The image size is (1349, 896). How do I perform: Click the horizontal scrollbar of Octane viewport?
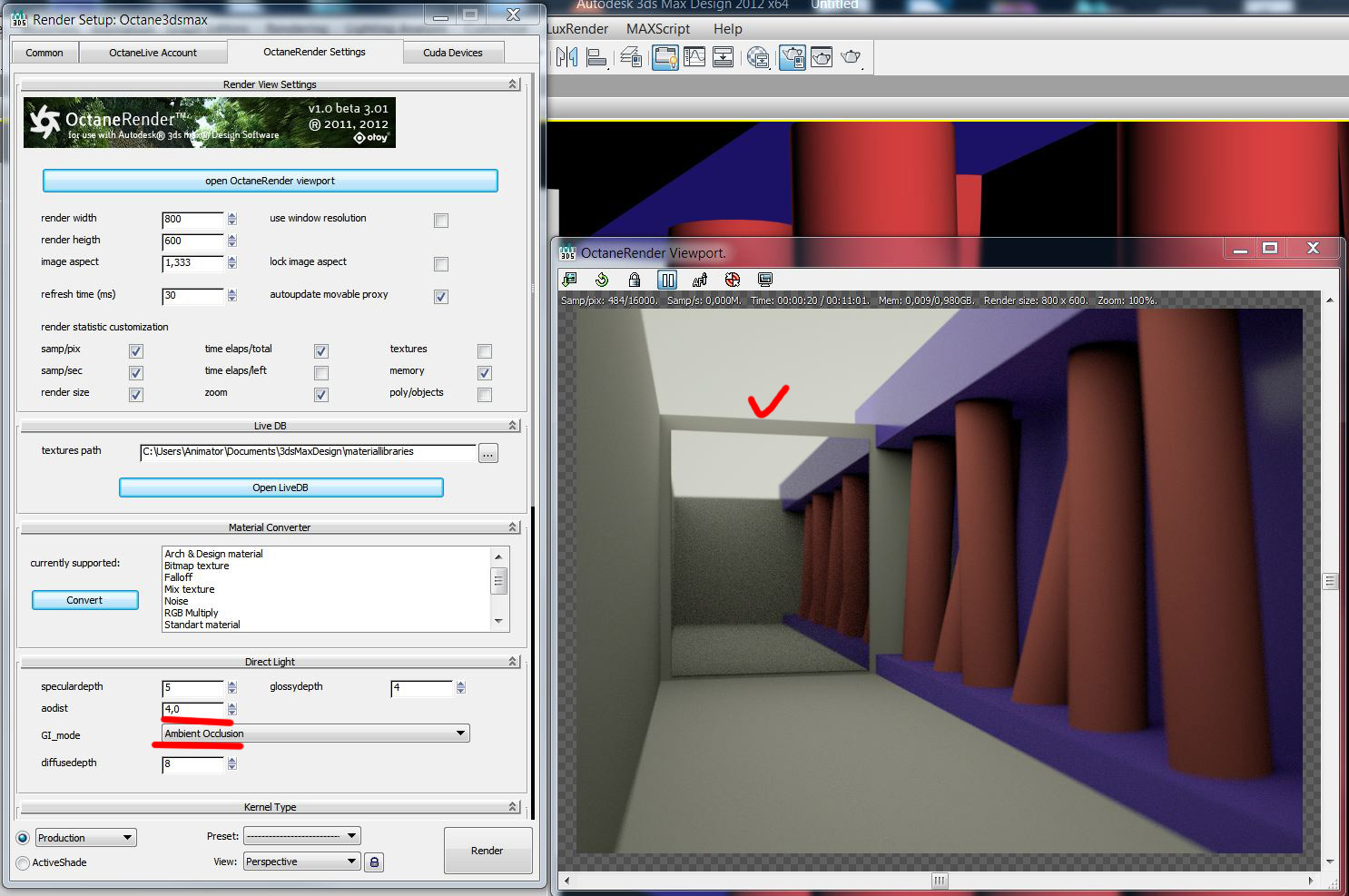tap(940, 881)
